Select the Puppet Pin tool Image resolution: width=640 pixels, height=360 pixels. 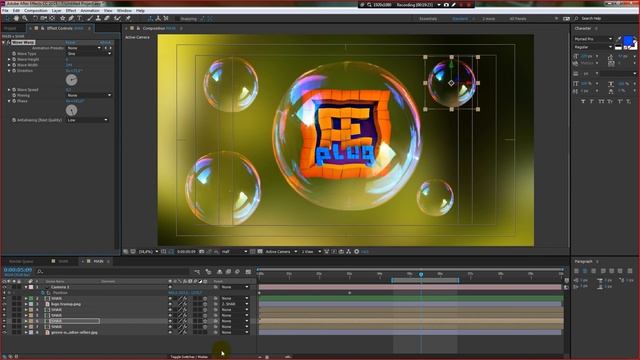coord(128,18)
